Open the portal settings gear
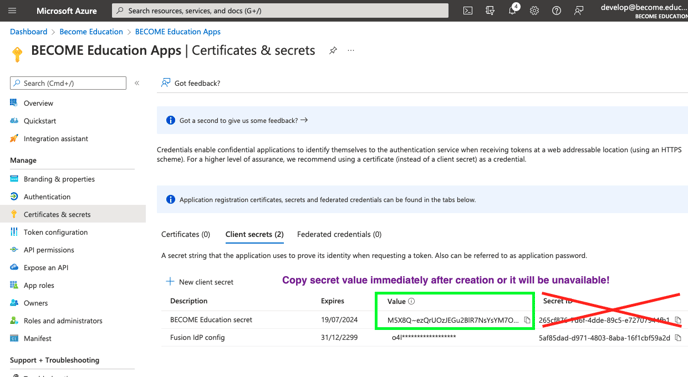 click(534, 11)
